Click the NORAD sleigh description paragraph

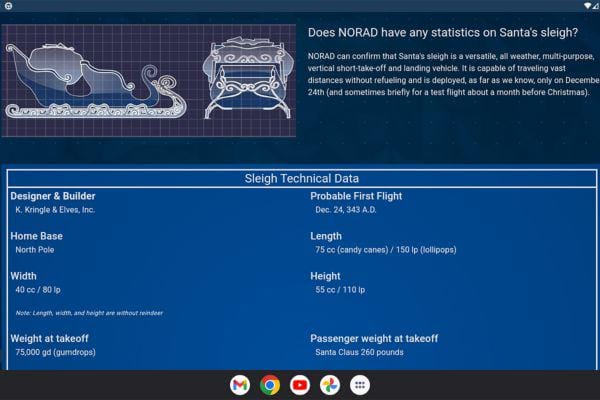(453, 74)
